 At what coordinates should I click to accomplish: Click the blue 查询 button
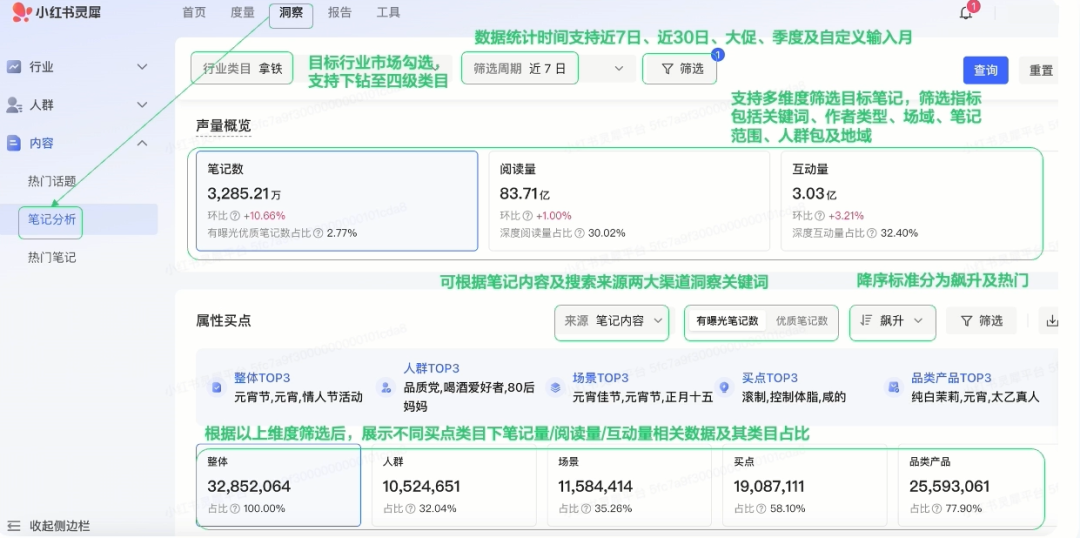click(x=985, y=70)
